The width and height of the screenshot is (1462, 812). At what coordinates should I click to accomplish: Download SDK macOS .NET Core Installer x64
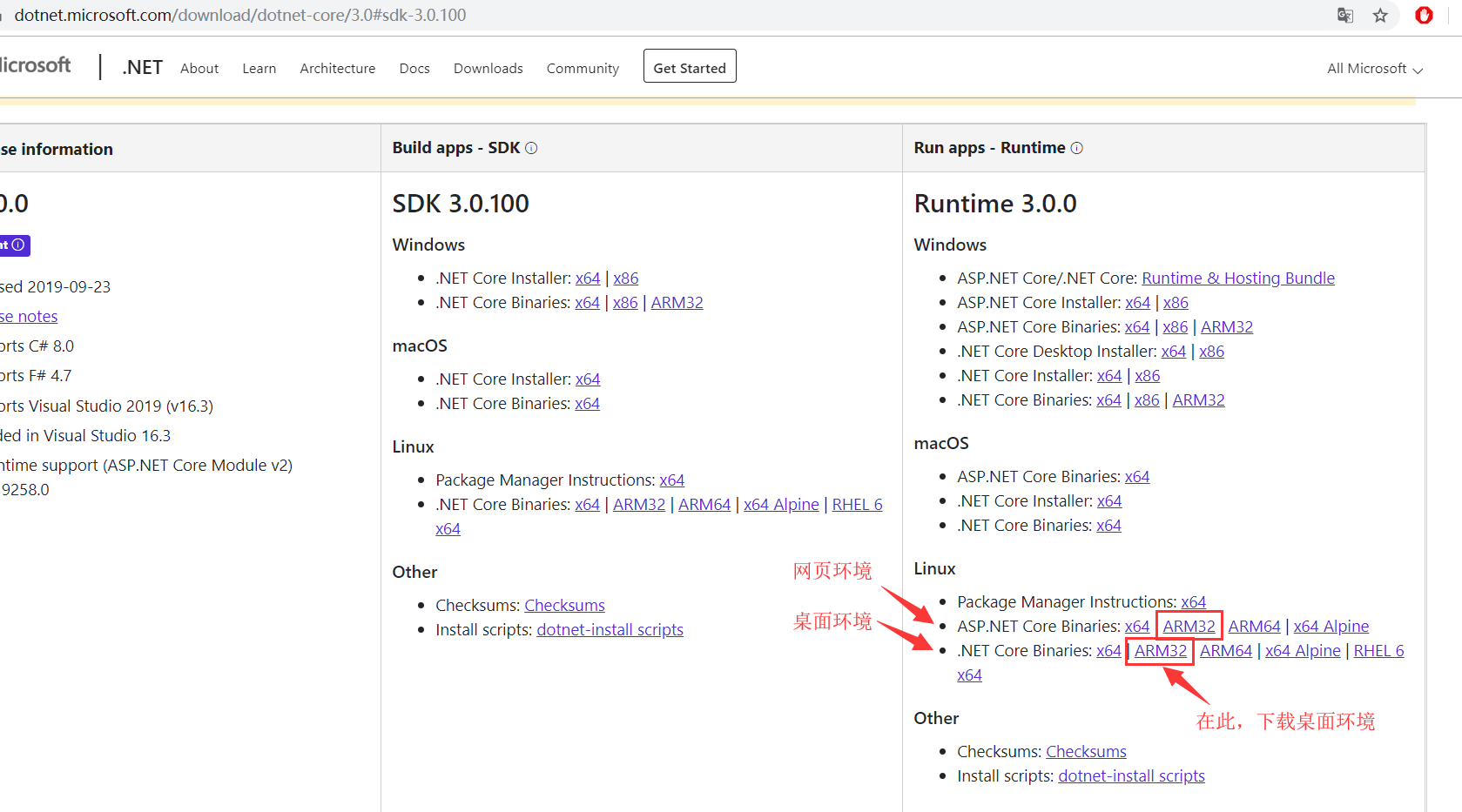coord(588,379)
